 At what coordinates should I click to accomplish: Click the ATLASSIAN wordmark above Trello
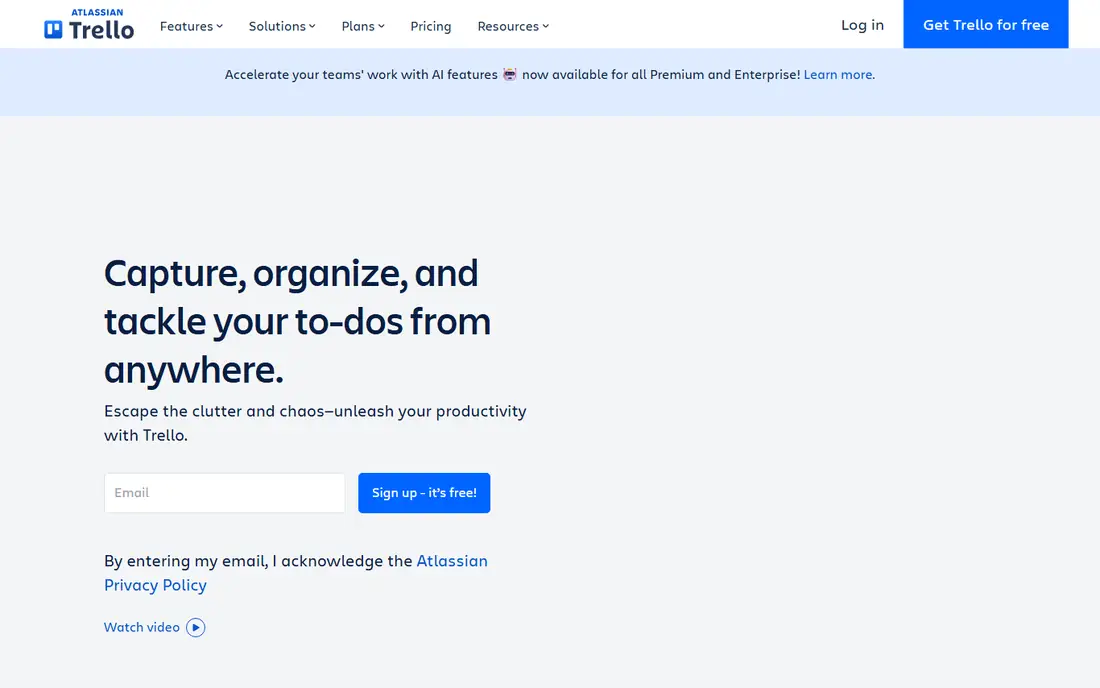97,12
